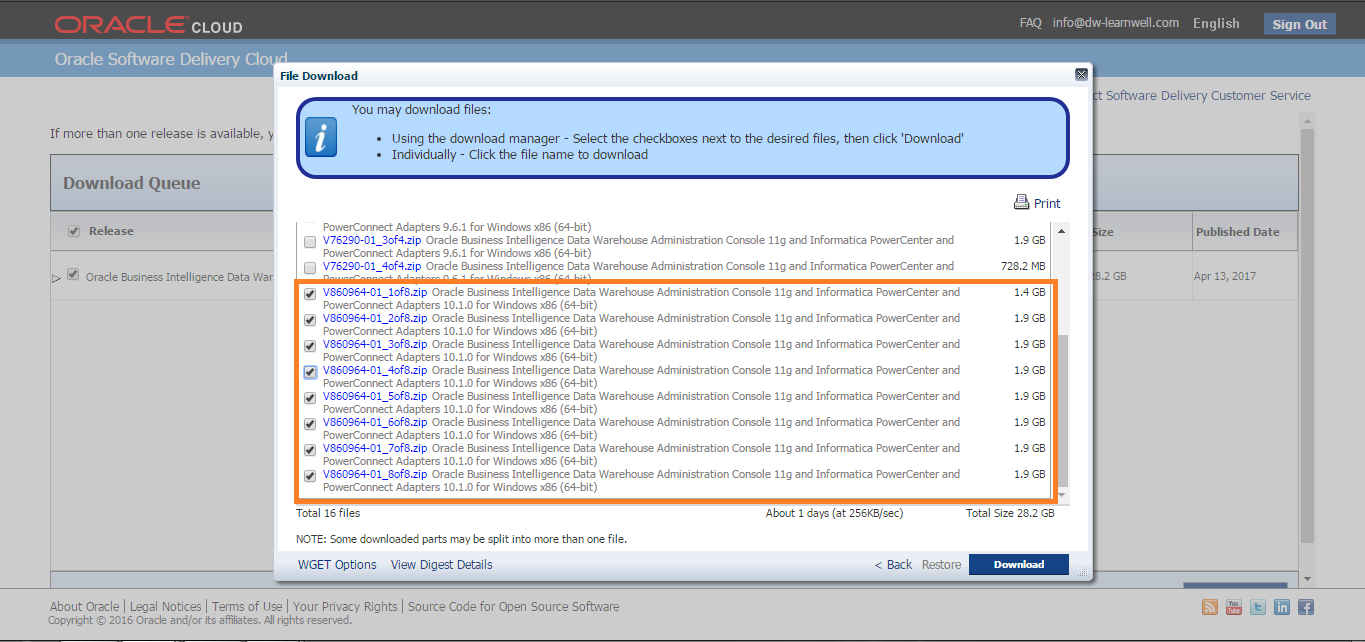
Task: Click the Back link in dialog
Action: point(893,565)
